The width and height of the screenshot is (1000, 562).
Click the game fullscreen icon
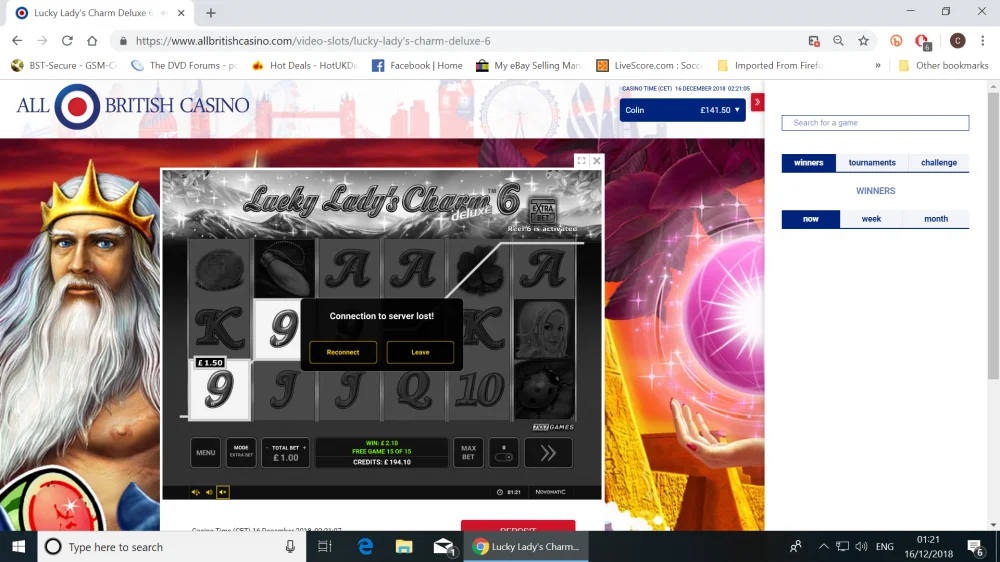(582, 161)
